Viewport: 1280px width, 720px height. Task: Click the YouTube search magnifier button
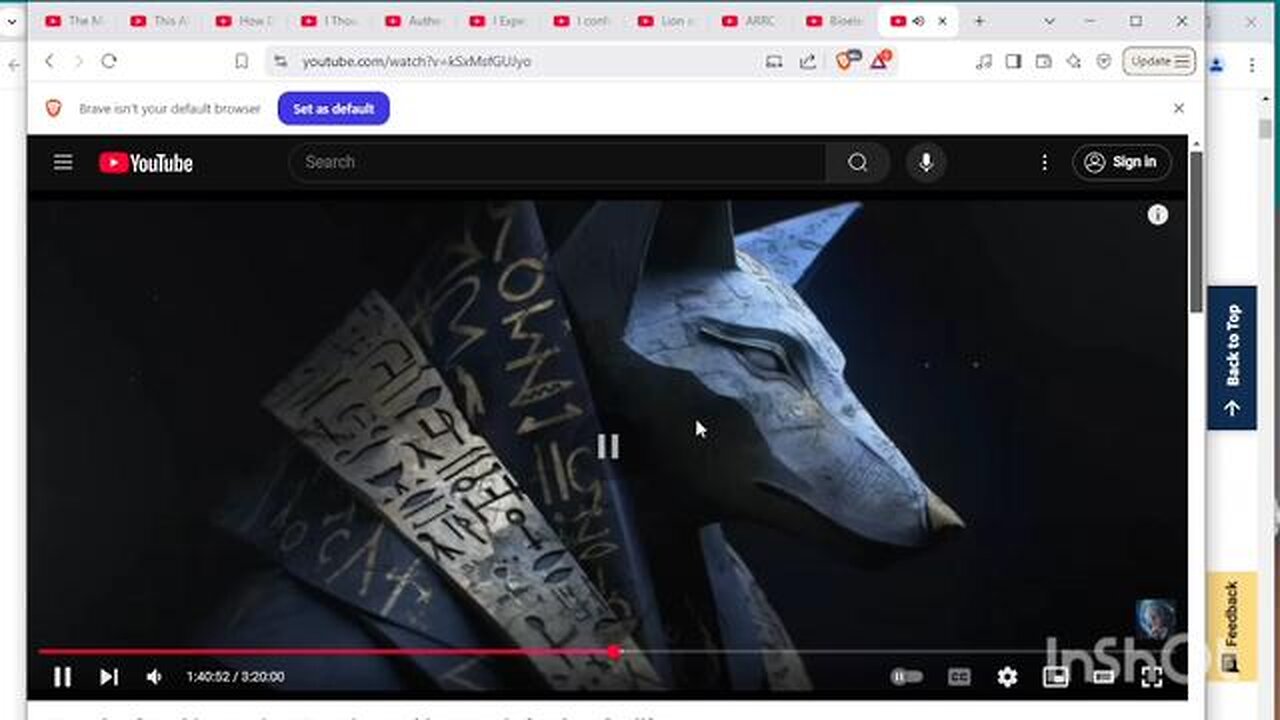tap(857, 162)
